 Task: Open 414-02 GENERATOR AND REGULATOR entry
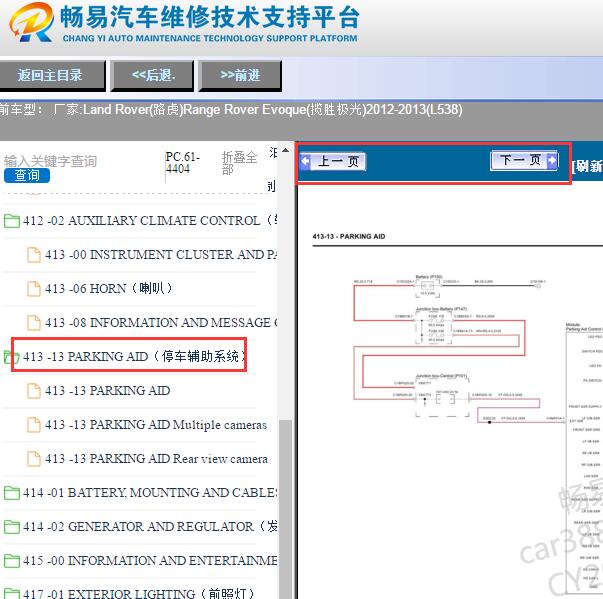coord(150,526)
